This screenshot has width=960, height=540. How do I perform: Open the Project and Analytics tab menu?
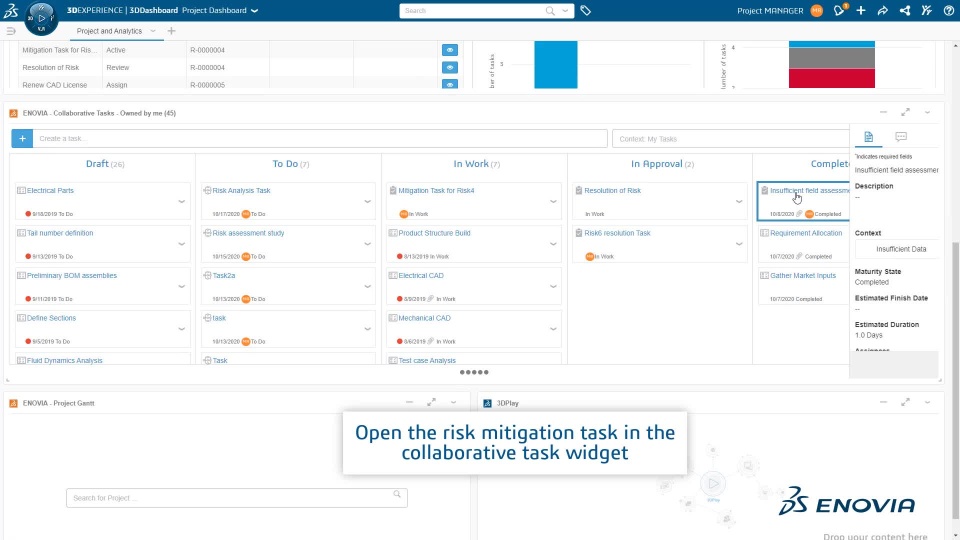coord(152,31)
